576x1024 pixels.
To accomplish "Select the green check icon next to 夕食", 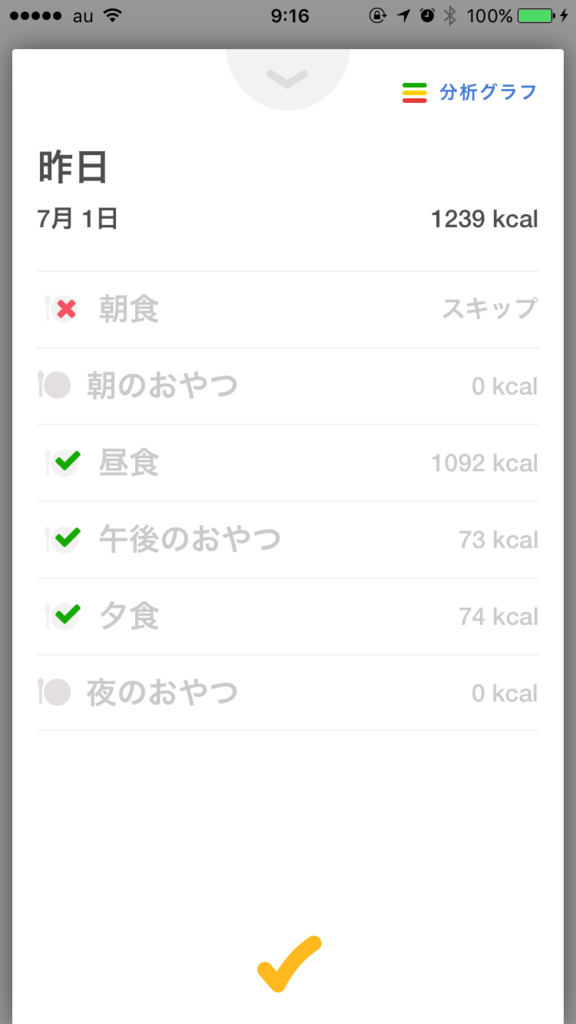I will pos(65,616).
